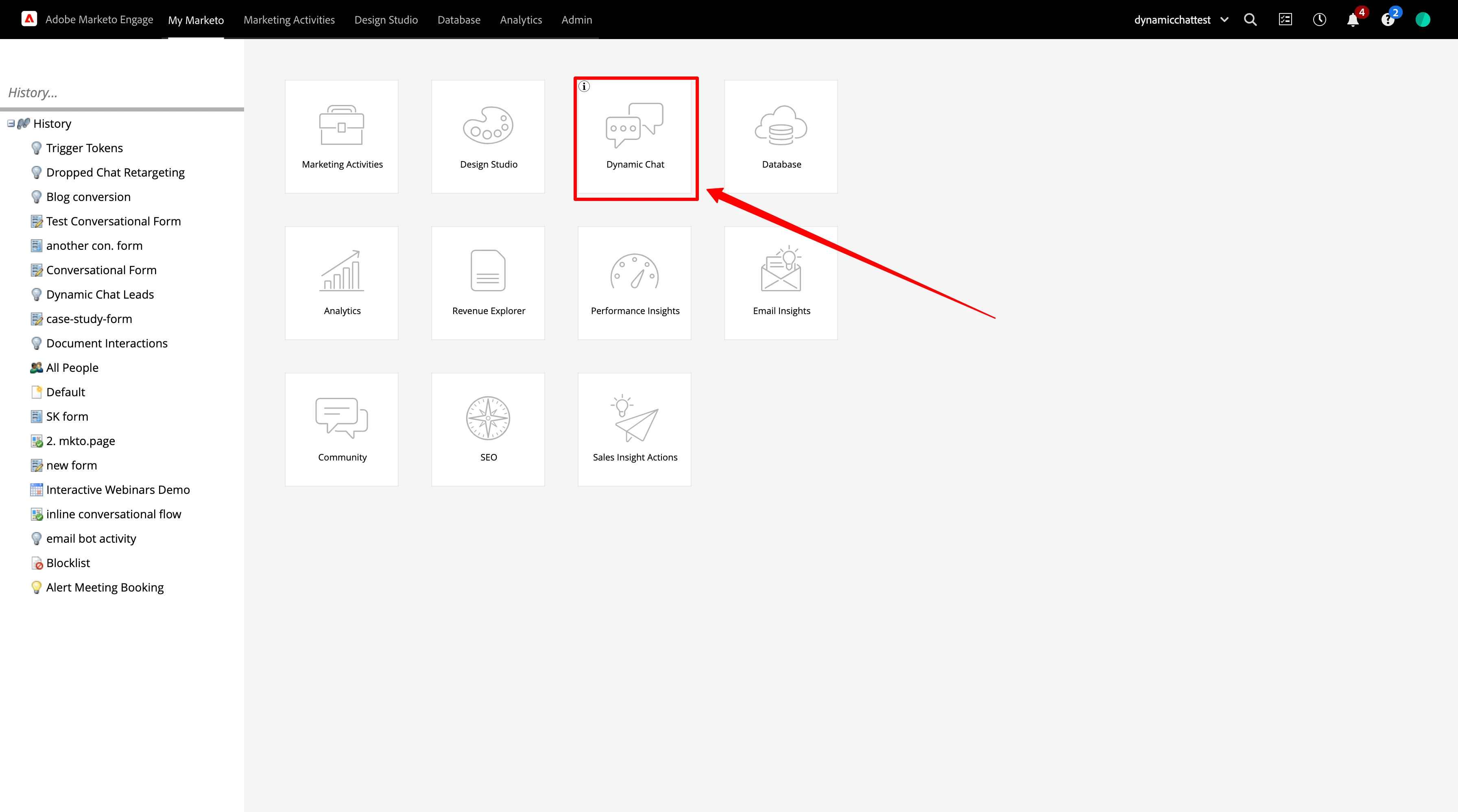The width and height of the screenshot is (1458, 812).
Task: Expand the dynamicchattest subscription dropdown
Action: click(1224, 20)
